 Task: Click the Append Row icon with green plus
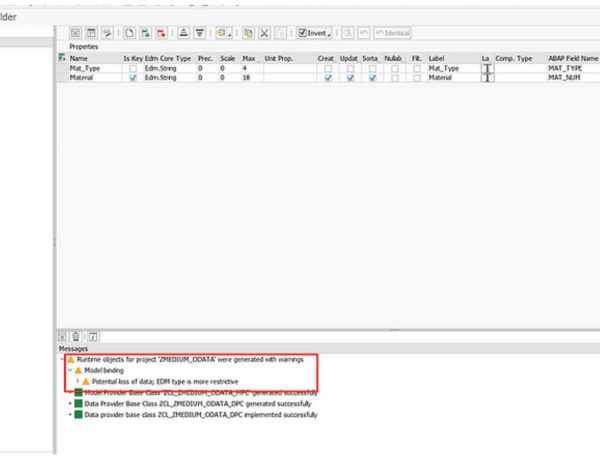(145, 33)
